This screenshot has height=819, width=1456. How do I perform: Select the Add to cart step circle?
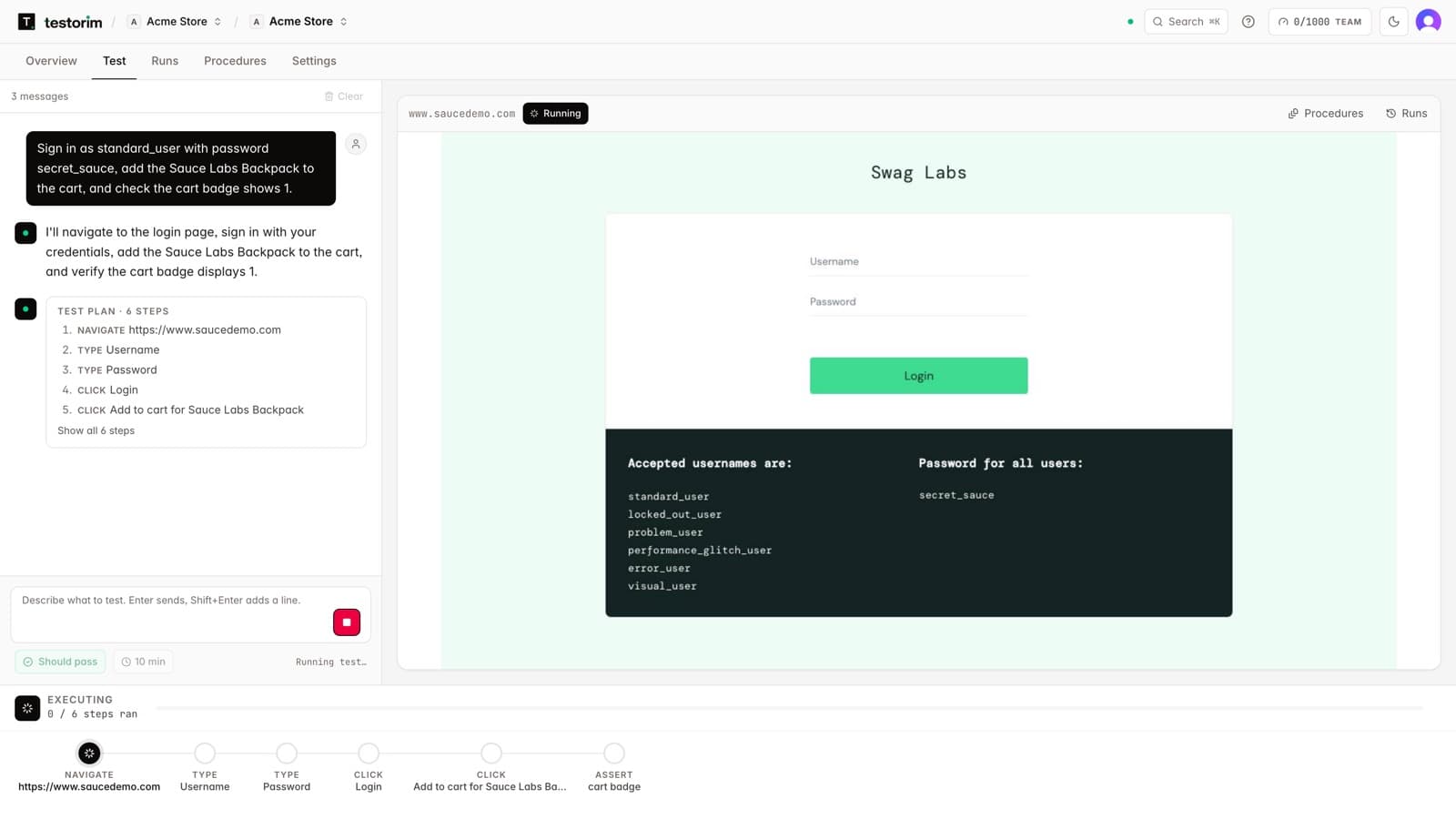click(491, 753)
